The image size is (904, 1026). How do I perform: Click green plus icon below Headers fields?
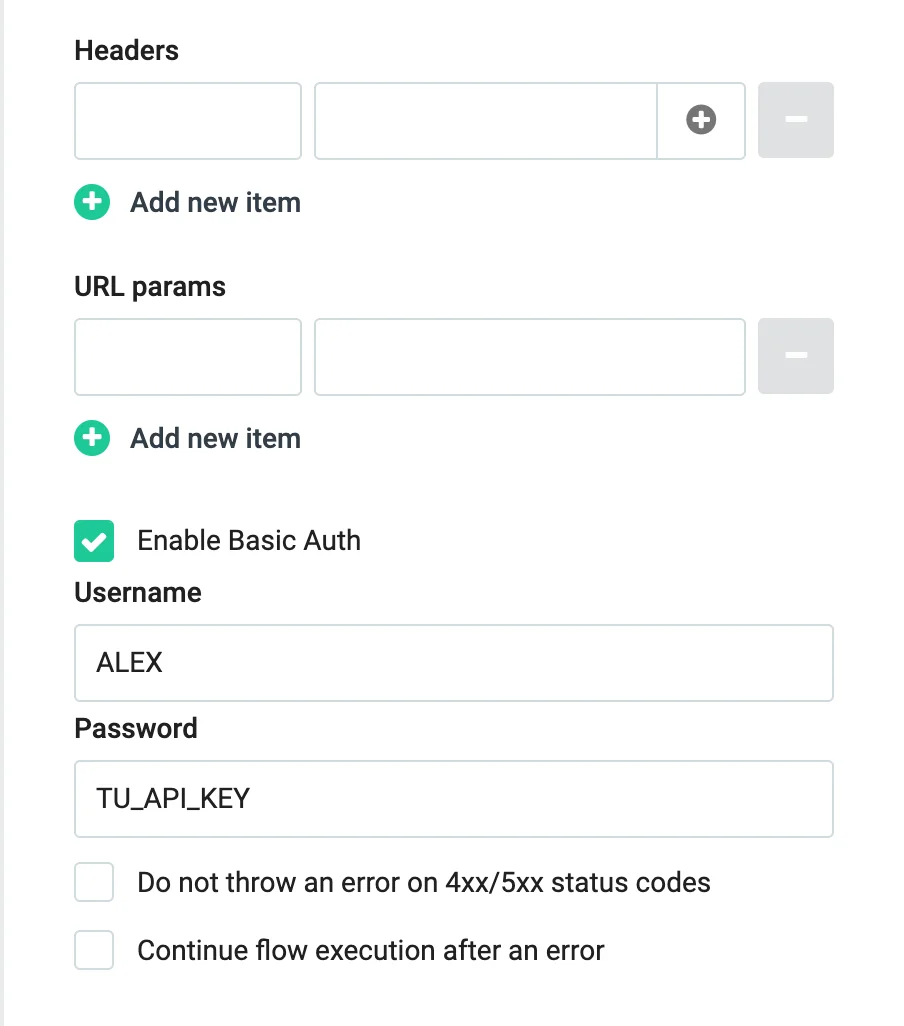[x=92, y=202]
